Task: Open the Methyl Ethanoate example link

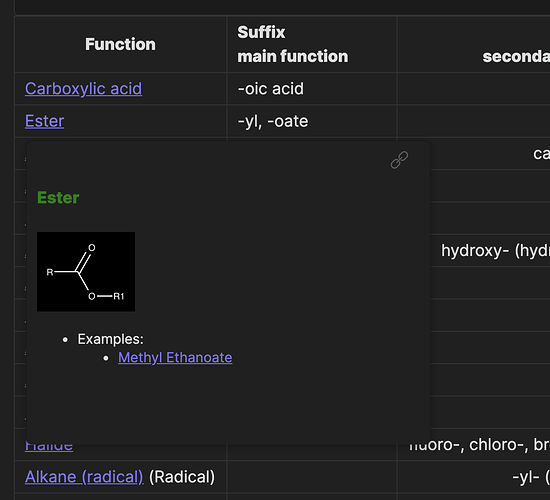Action: pos(175,358)
